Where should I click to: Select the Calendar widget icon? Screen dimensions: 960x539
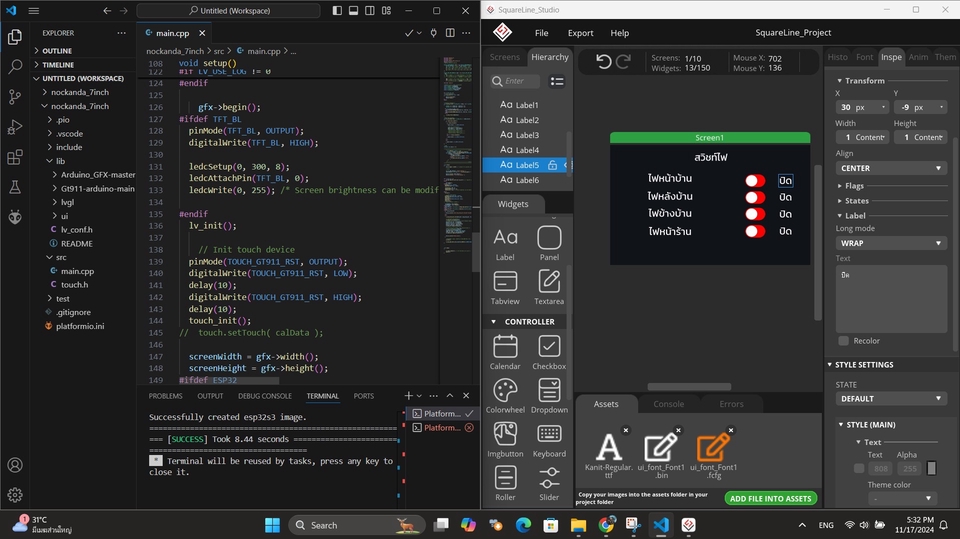[x=505, y=347]
